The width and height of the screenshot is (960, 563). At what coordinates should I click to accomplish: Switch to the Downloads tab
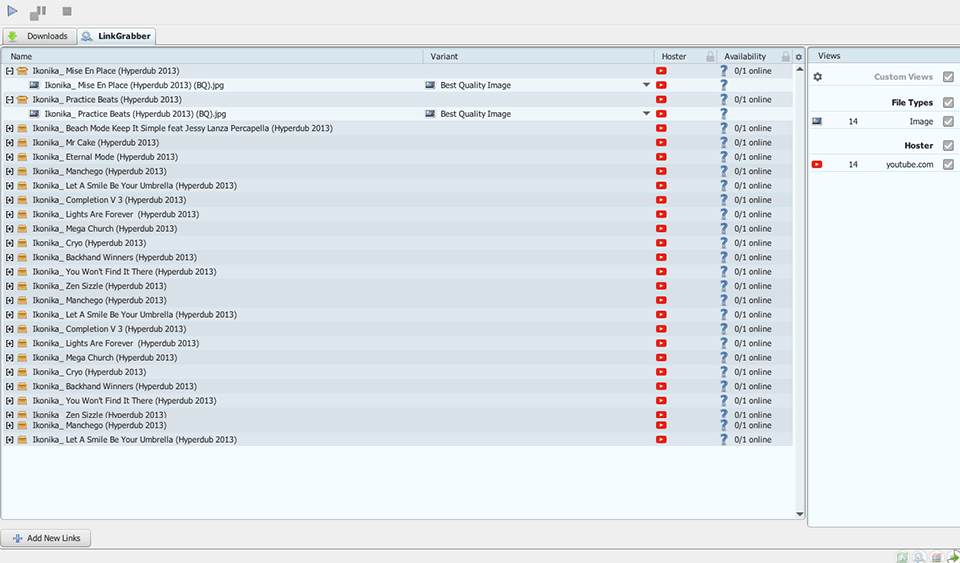39,36
